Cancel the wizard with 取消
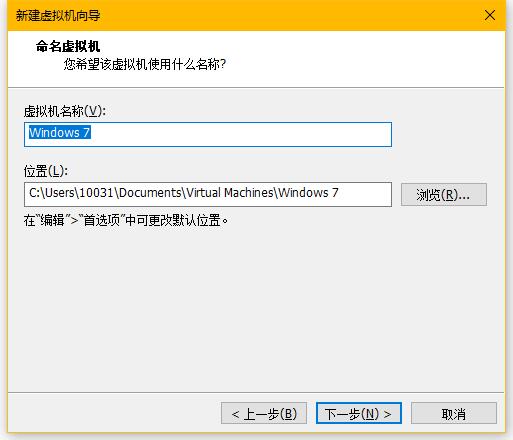513x440 pixels. 454,413
